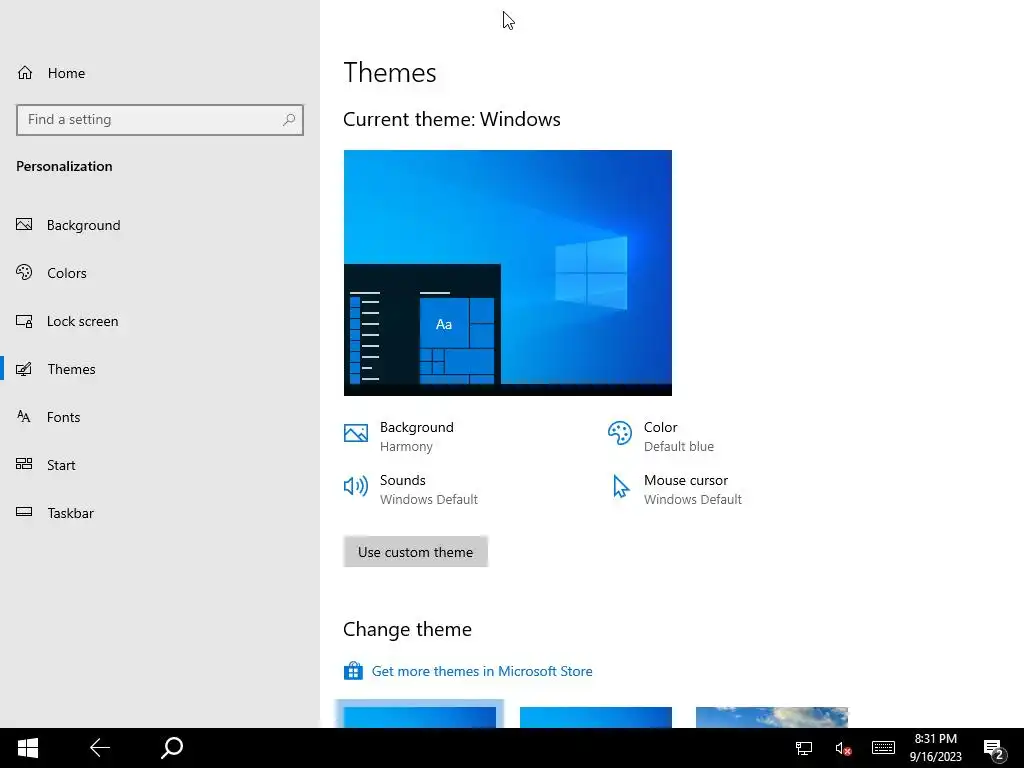
Task: Open Get more themes in Microsoft Store
Action: coord(482,671)
